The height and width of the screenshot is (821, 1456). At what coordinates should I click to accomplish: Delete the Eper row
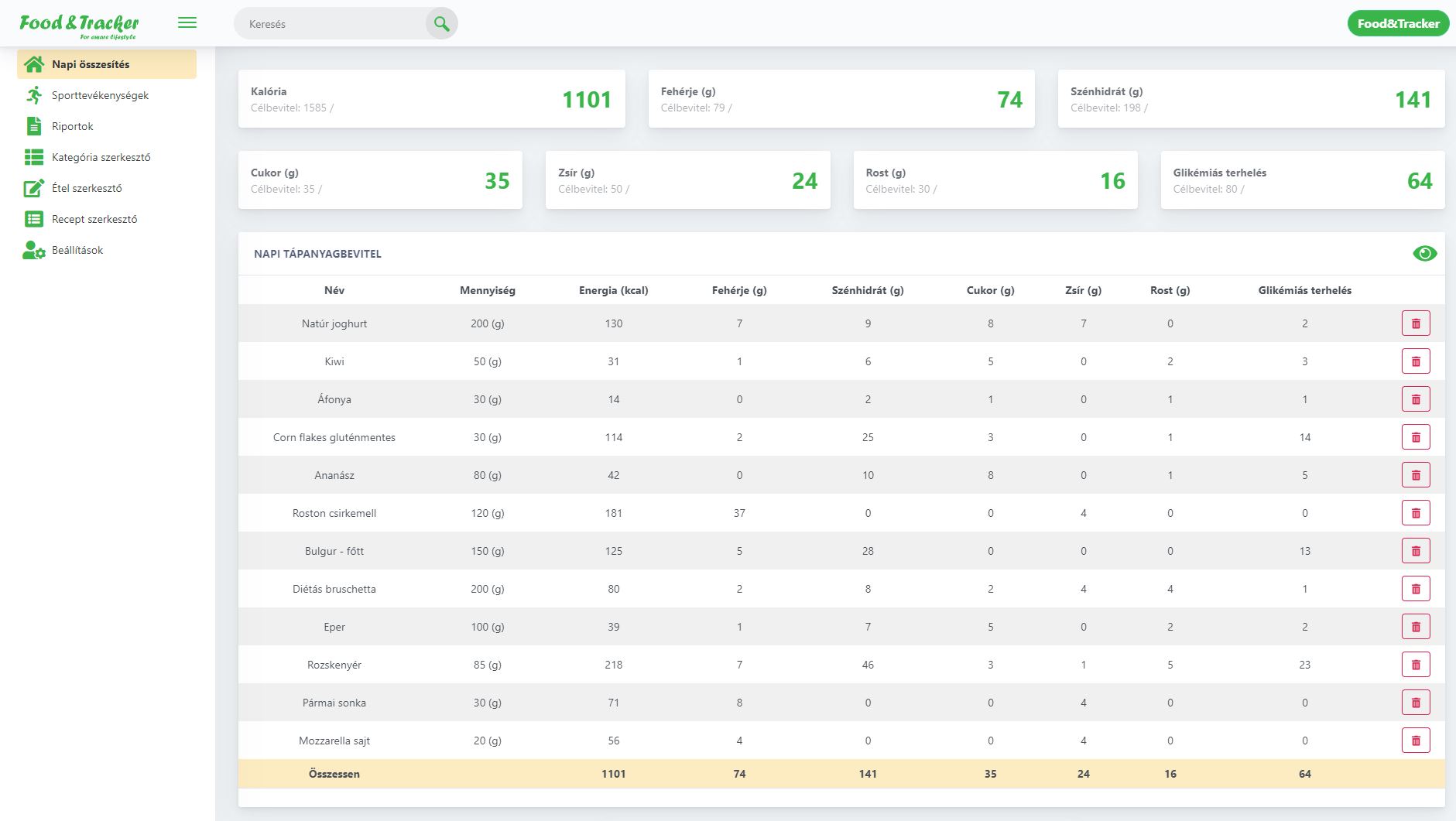tap(1416, 627)
